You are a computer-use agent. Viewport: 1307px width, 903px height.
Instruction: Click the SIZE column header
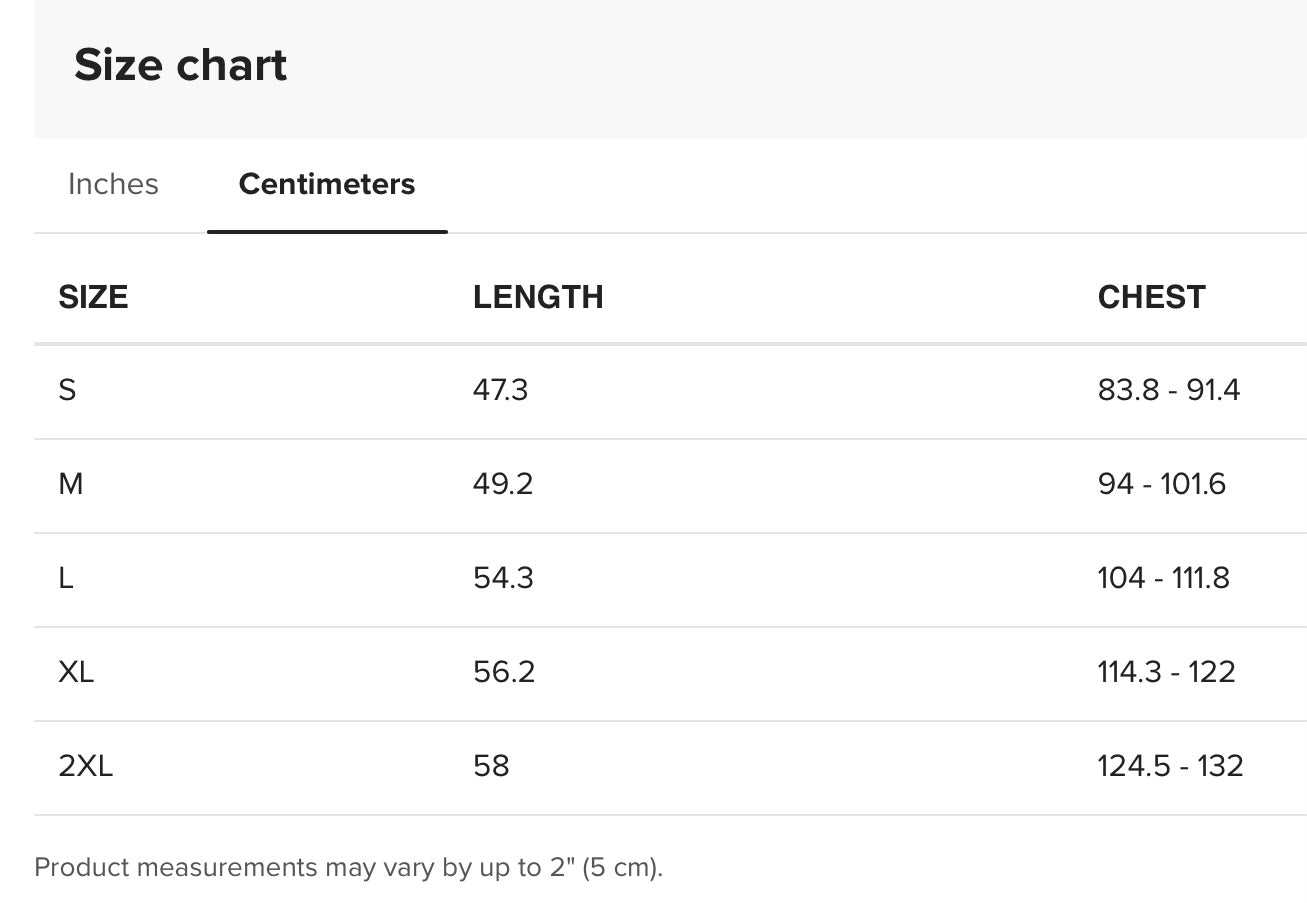tap(93, 297)
